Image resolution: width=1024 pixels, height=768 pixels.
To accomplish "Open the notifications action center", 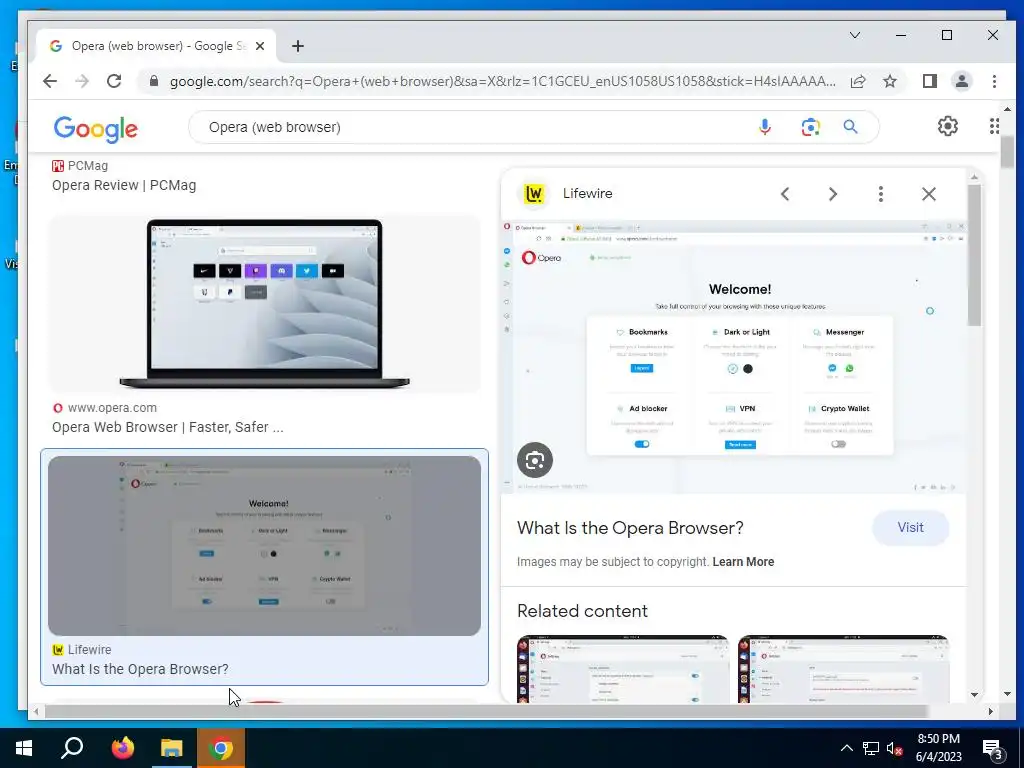I will tap(993, 749).
